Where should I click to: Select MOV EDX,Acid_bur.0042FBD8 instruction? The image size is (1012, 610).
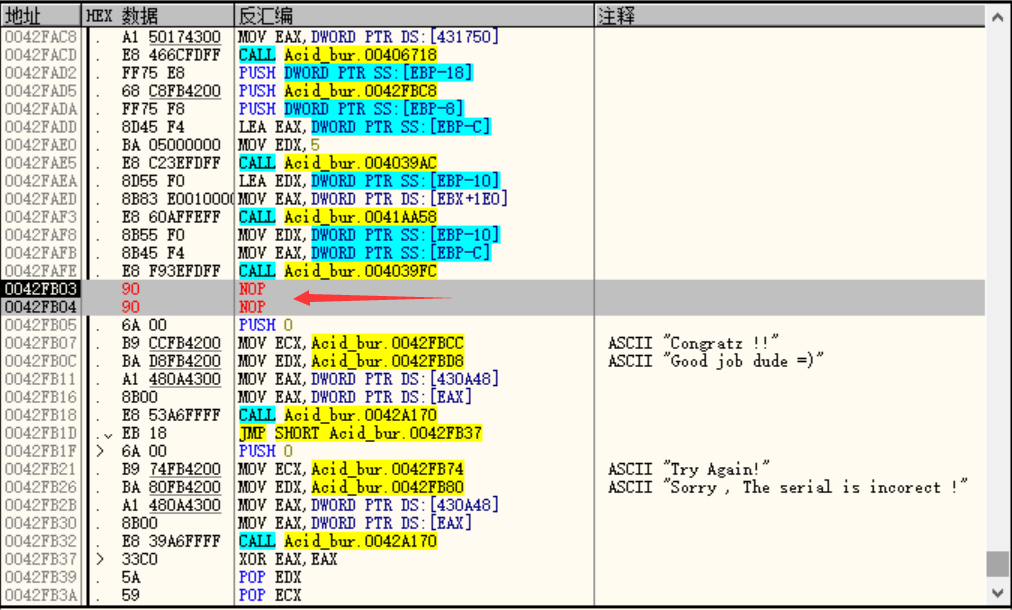351,361
